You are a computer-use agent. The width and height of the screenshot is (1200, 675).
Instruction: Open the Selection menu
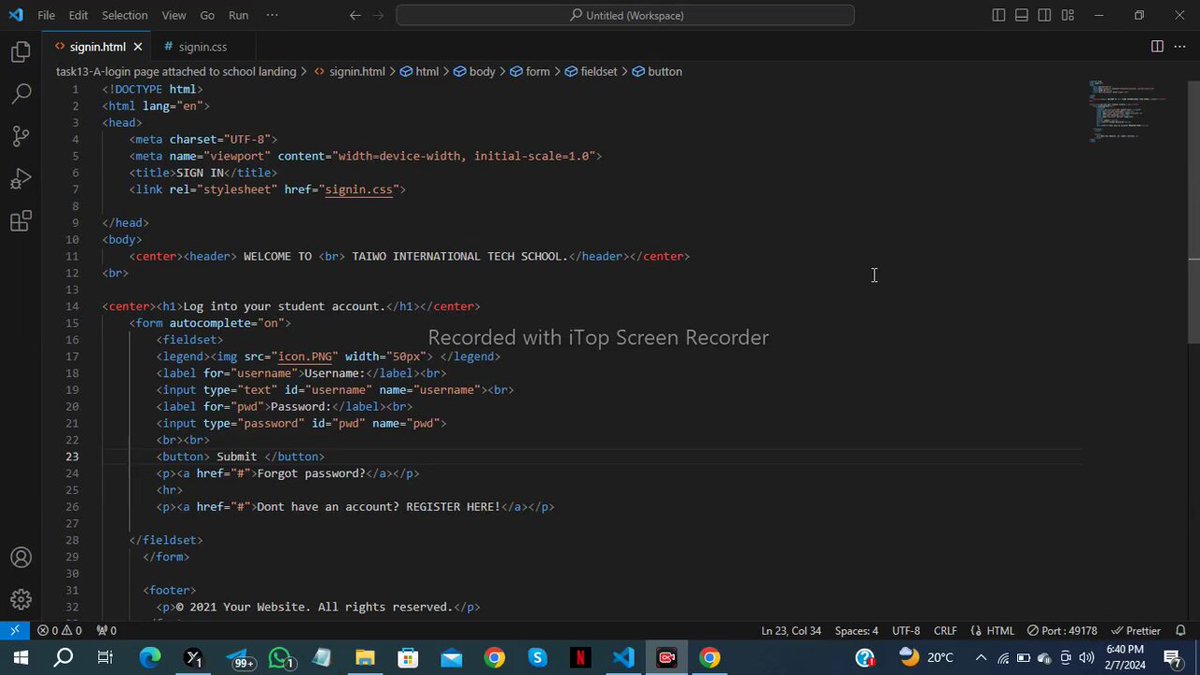pyautogui.click(x=125, y=15)
